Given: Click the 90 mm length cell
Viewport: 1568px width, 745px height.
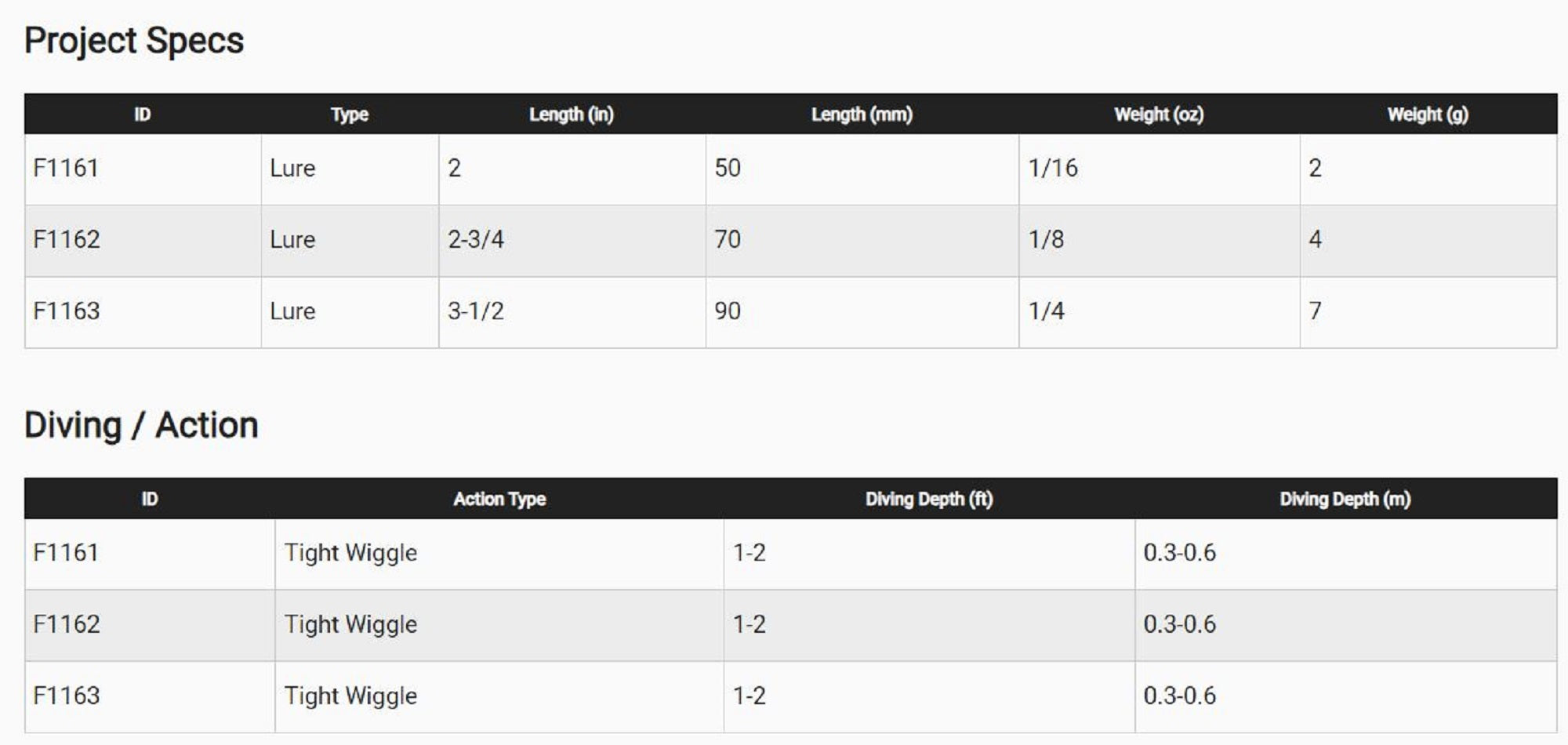Looking at the screenshot, I should 728,311.
